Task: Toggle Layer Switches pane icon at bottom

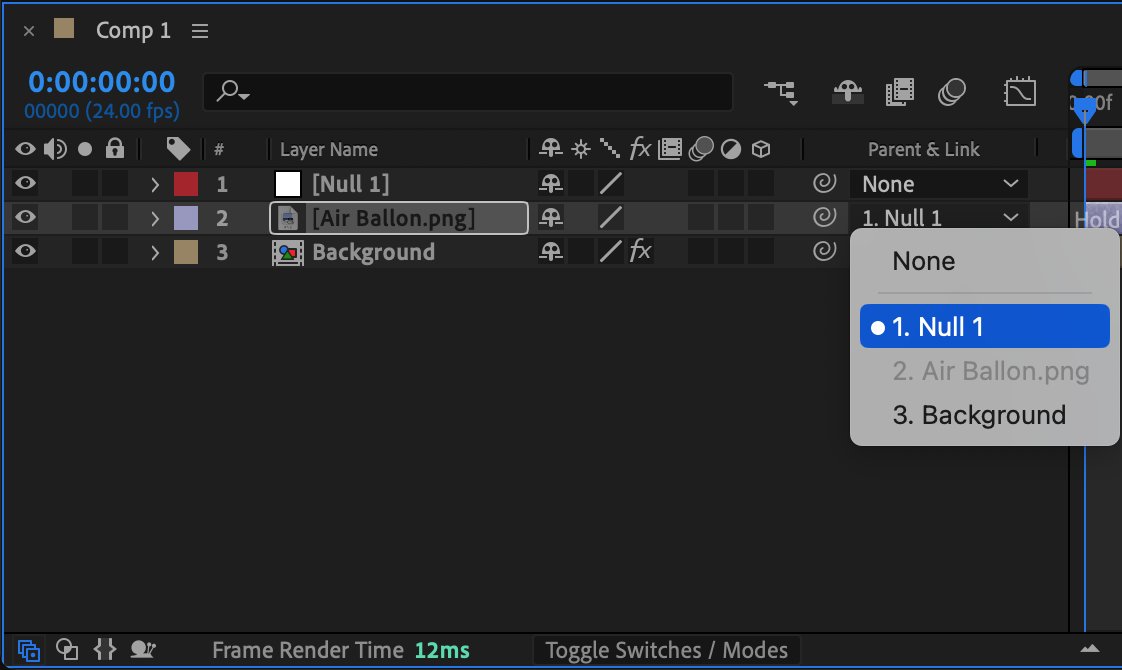Action: [x=29, y=650]
